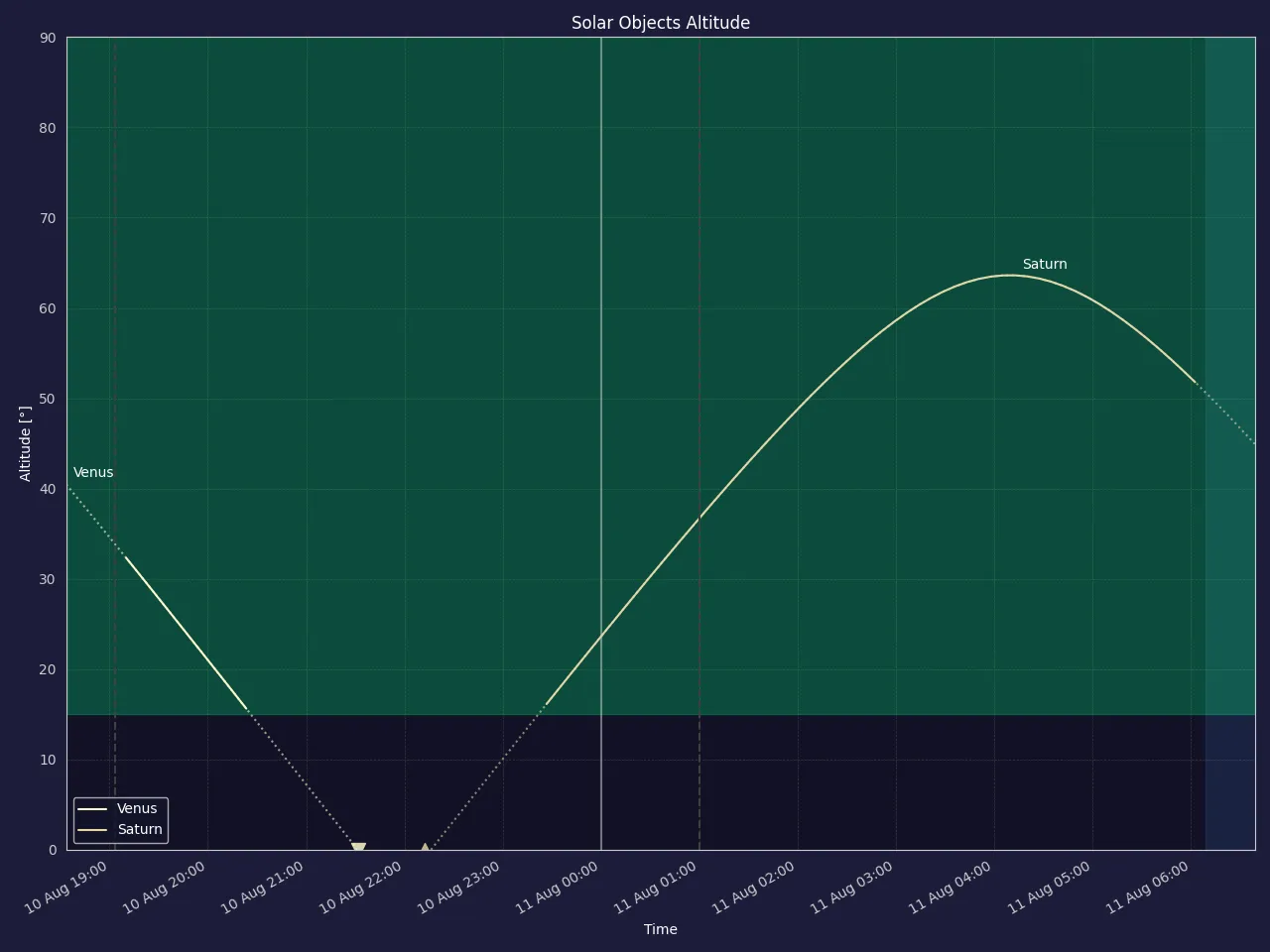Image resolution: width=1270 pixels, height=952 pixels.
Task: Click the "11 Aug 00:00" time tick label
Action: tap(558, 888)
